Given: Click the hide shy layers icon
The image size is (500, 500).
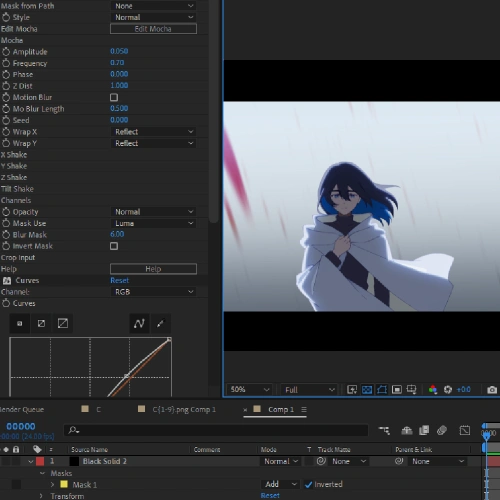Looking at the screenshot, I should (407, 430).
